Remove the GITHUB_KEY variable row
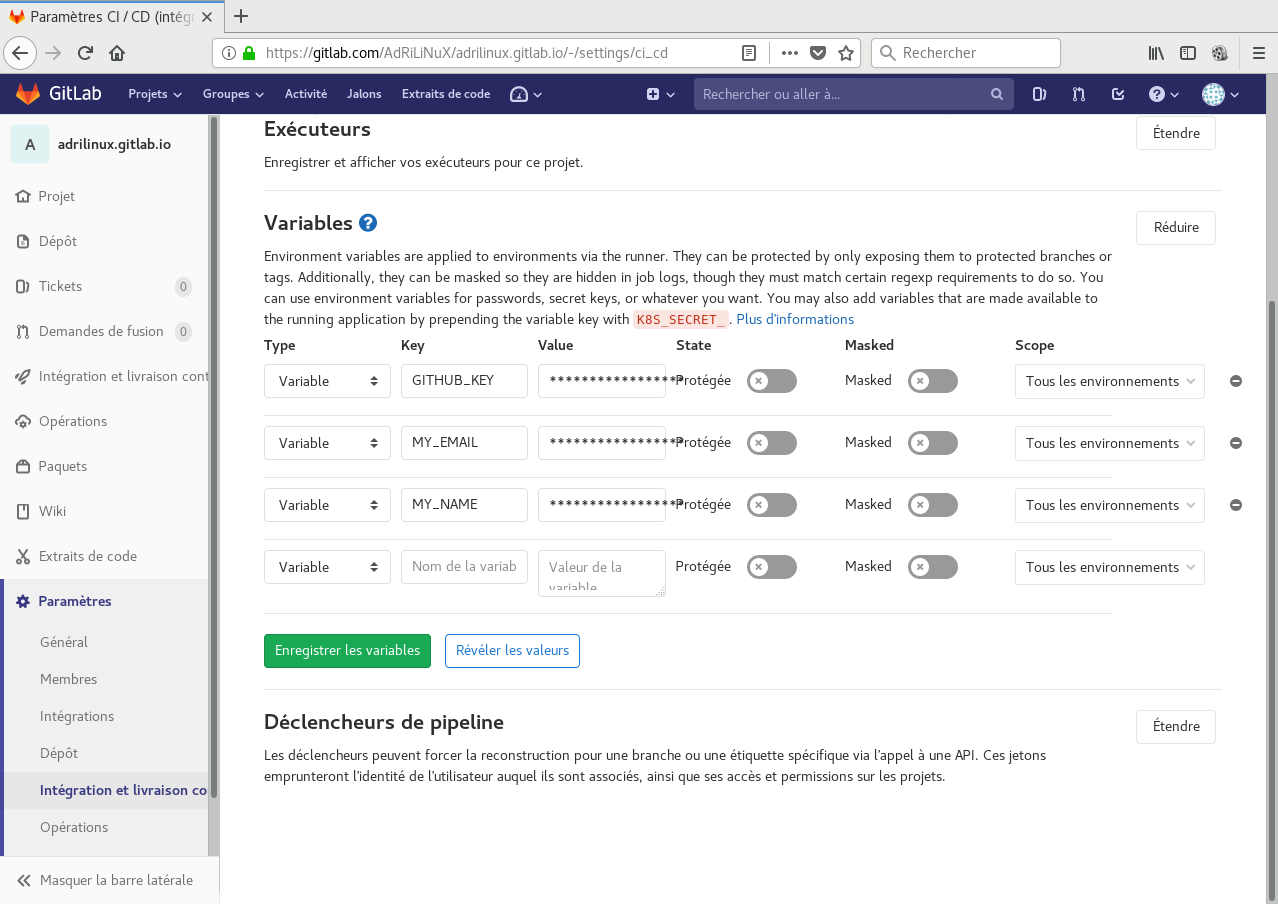Viewport: 1278px width, 904px height. (x=1236, y=381)
